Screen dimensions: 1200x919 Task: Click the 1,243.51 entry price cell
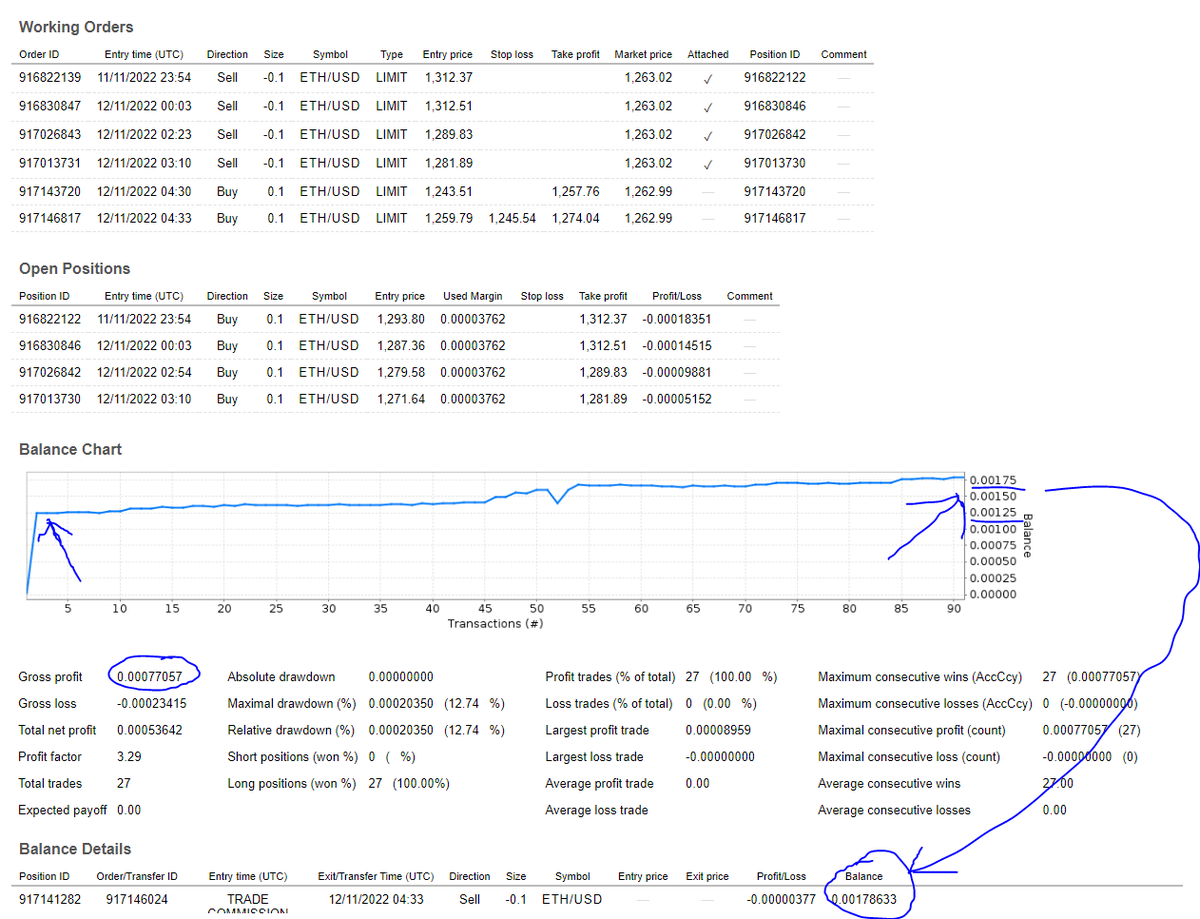(448, 191)
